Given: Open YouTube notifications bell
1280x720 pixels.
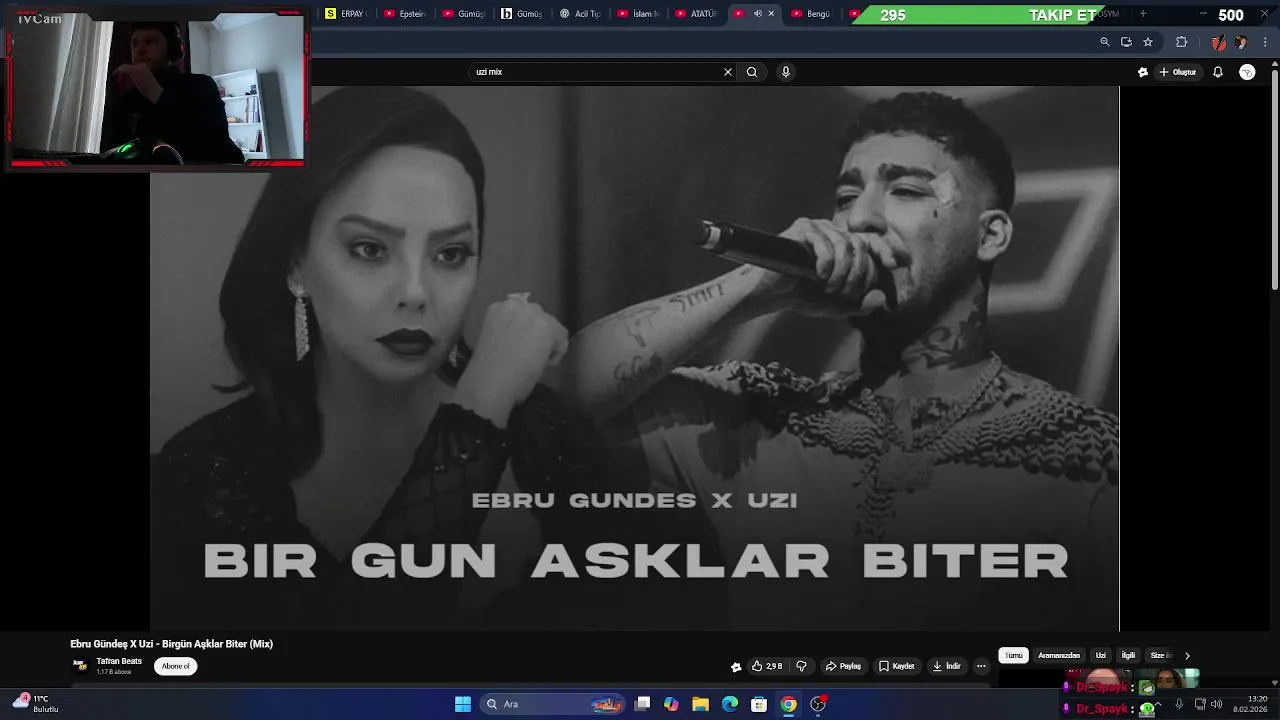Looking at the screenshot, I should (x=1217, y=72).
